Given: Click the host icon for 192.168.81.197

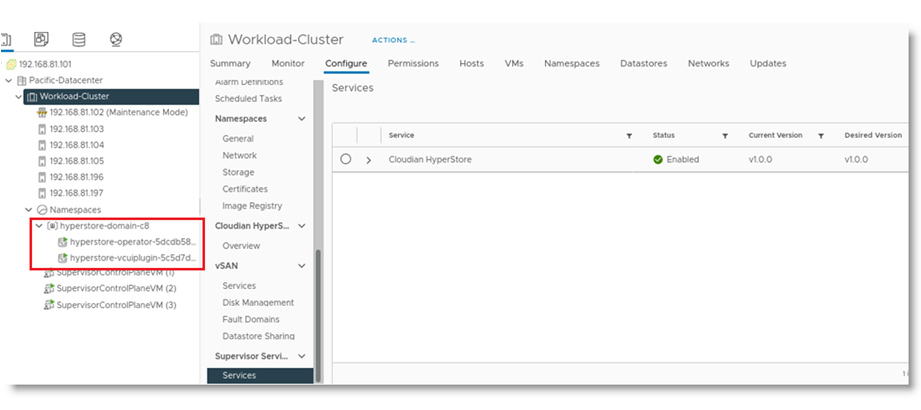Looking at the screenshot, I should [42, 193].
